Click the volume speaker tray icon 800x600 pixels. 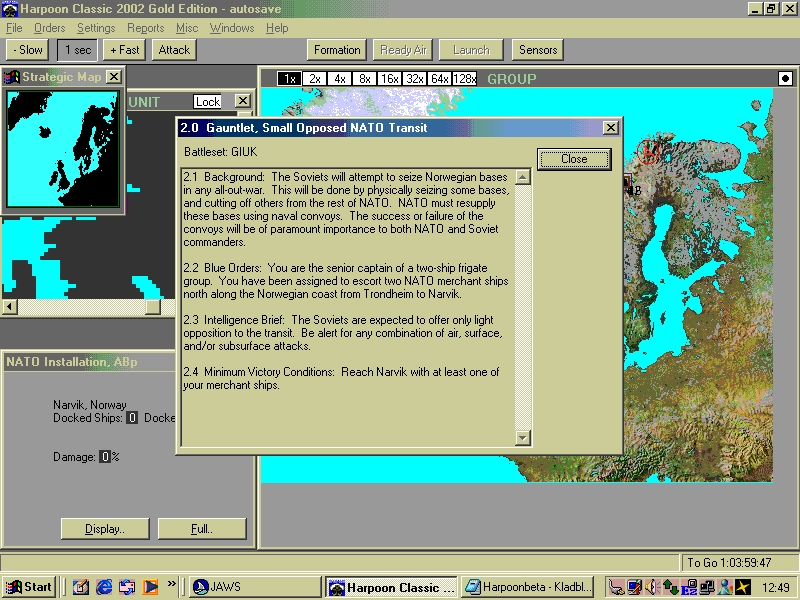click(652, 588)
